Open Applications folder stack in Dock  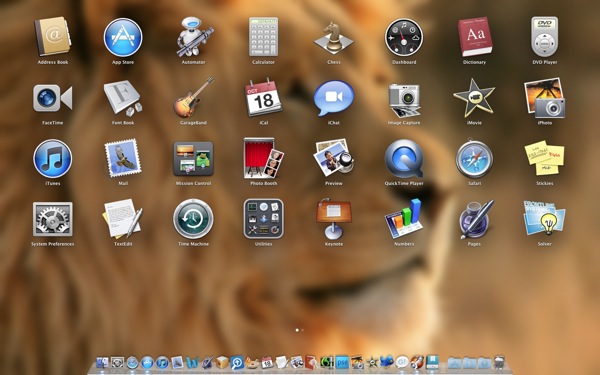[455, 363]
